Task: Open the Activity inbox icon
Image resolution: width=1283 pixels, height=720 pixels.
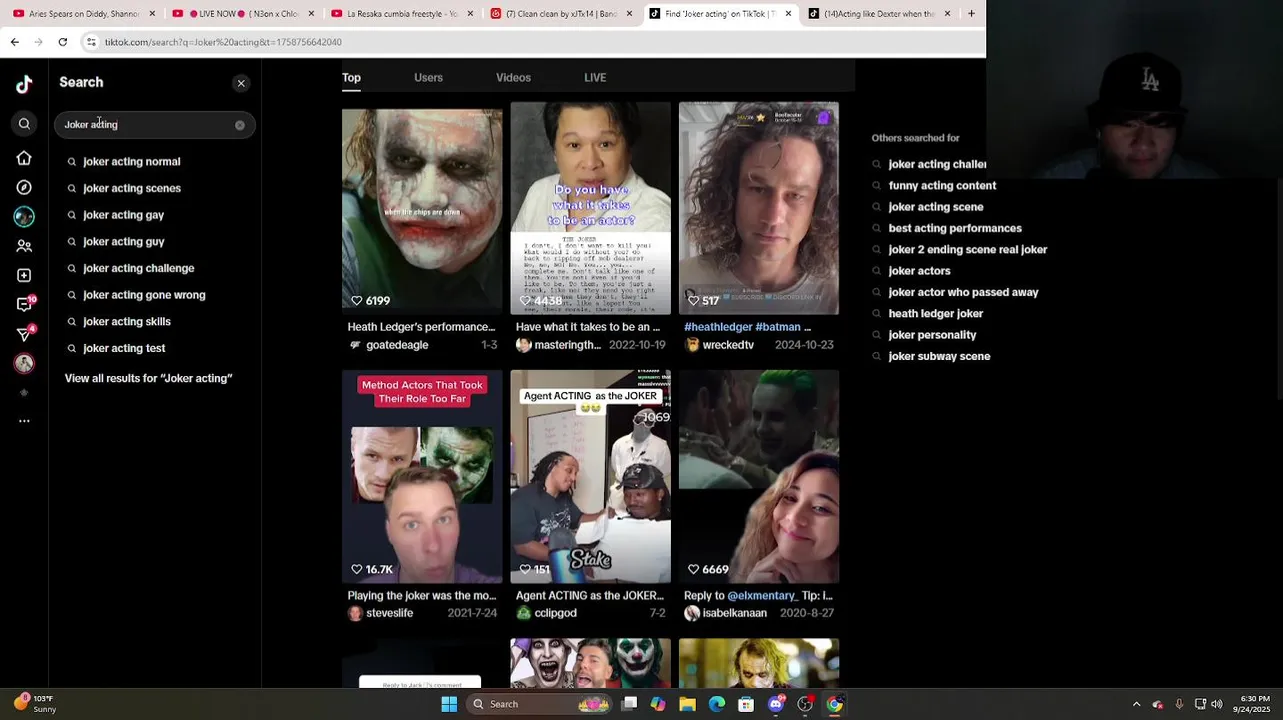Action: coord(25,304)
